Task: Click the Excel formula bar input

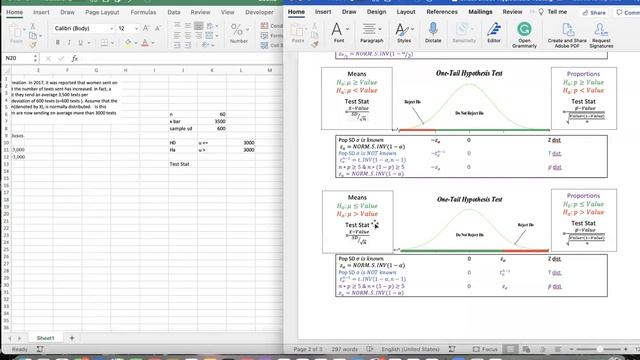Action: [x=182, y=58]
